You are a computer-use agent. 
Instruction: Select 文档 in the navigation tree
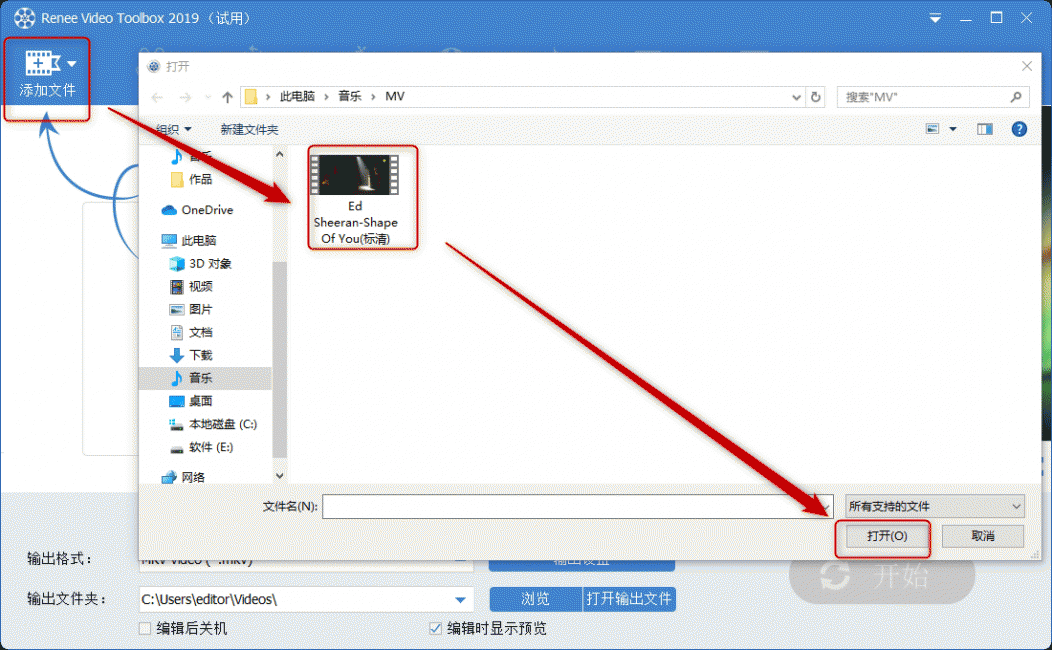click(191, 332)
